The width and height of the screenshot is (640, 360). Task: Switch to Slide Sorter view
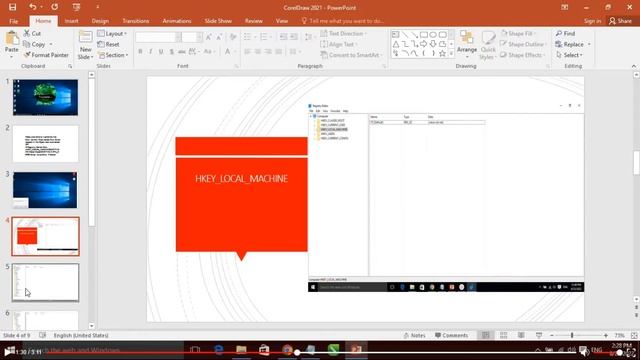click(503, 335)
